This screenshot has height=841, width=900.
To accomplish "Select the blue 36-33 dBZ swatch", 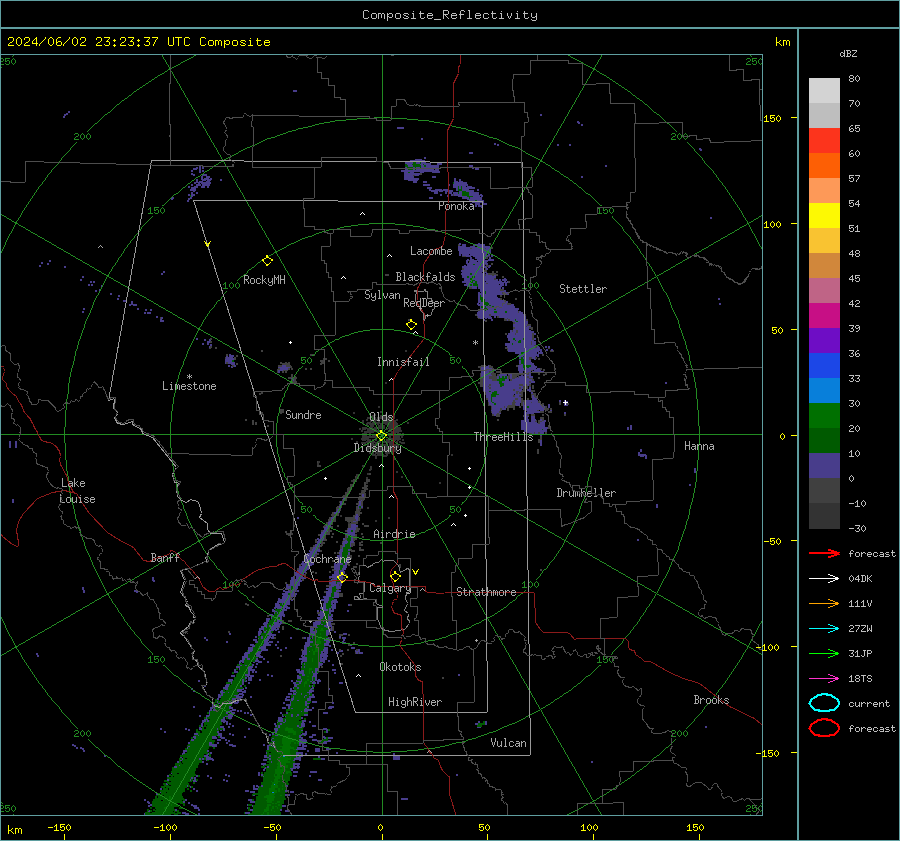I will click(x=824, y=366).
